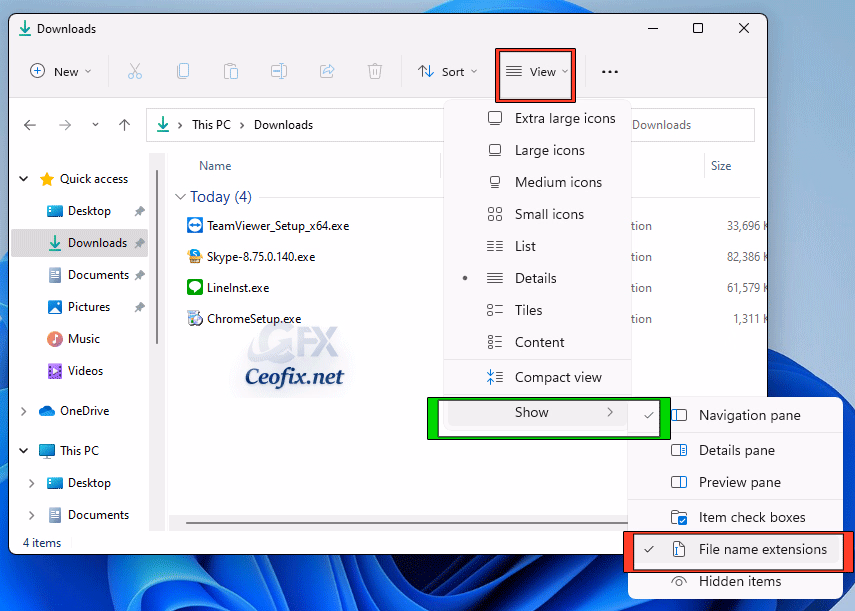Expand the OneDrive tree node

click(x=24, y=411)
